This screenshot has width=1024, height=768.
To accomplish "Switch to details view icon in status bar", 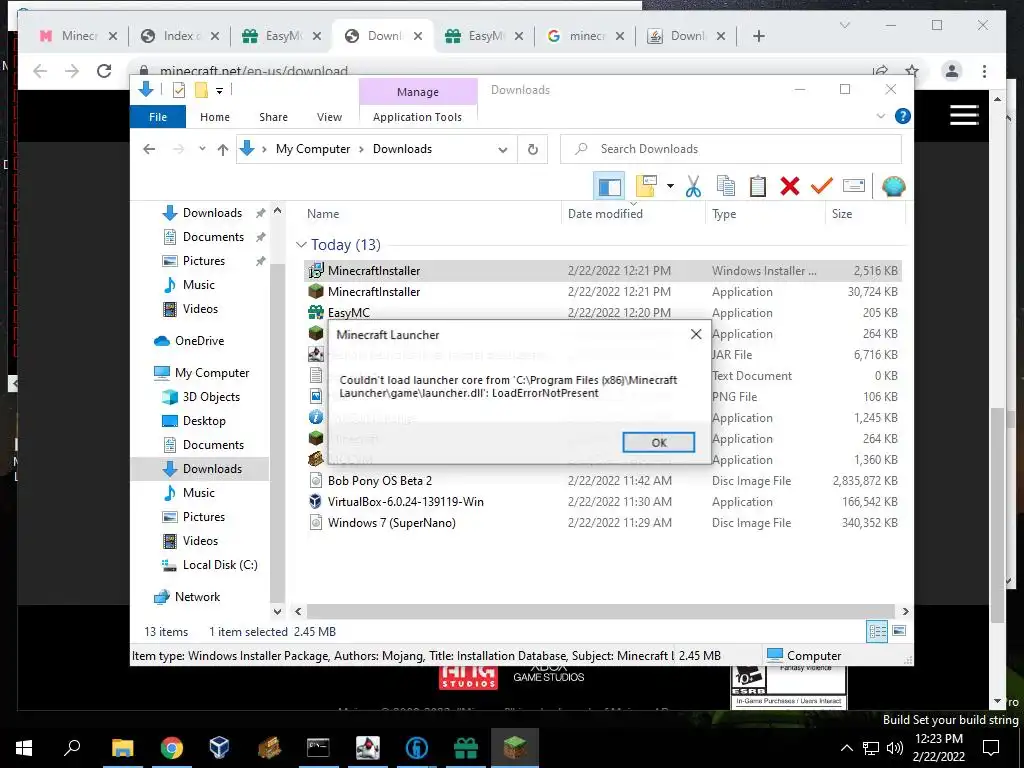I will click(877, 631).
